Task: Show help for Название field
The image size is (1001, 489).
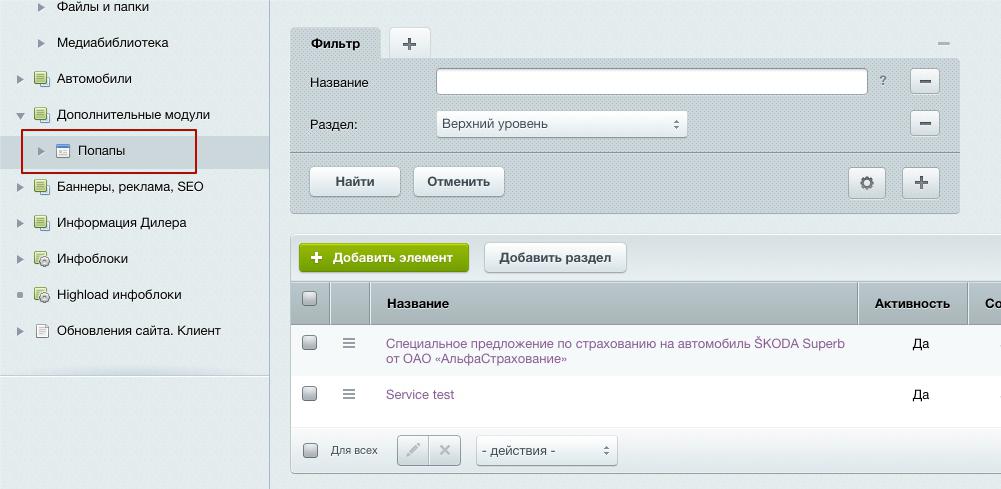Action: 883,81
